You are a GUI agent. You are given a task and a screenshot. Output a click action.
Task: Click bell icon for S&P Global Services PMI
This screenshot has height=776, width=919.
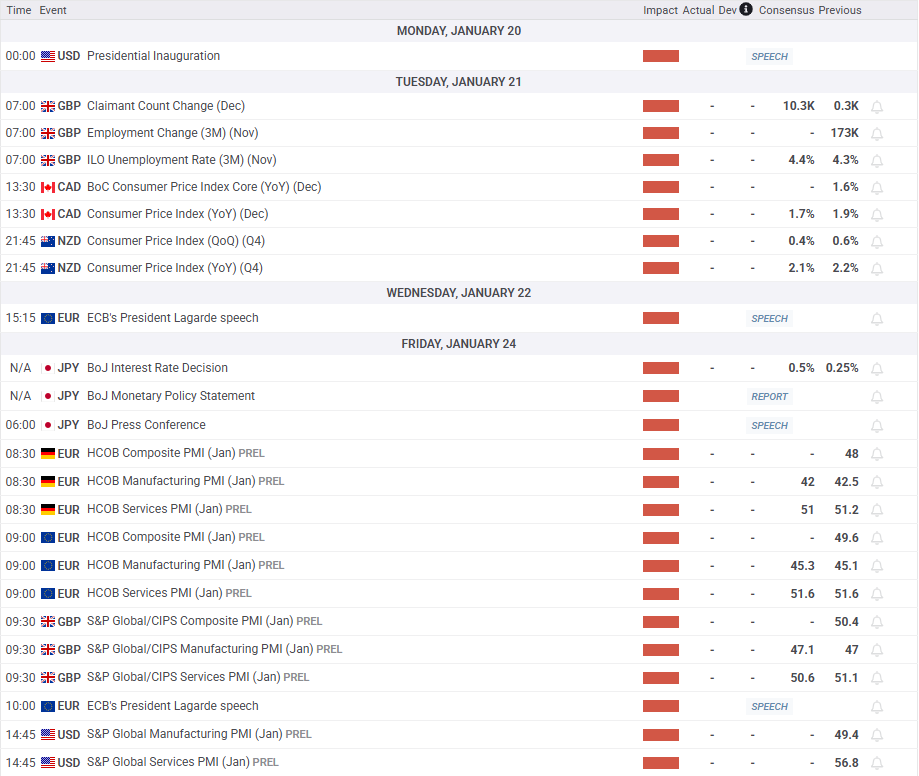coord(877,763)
